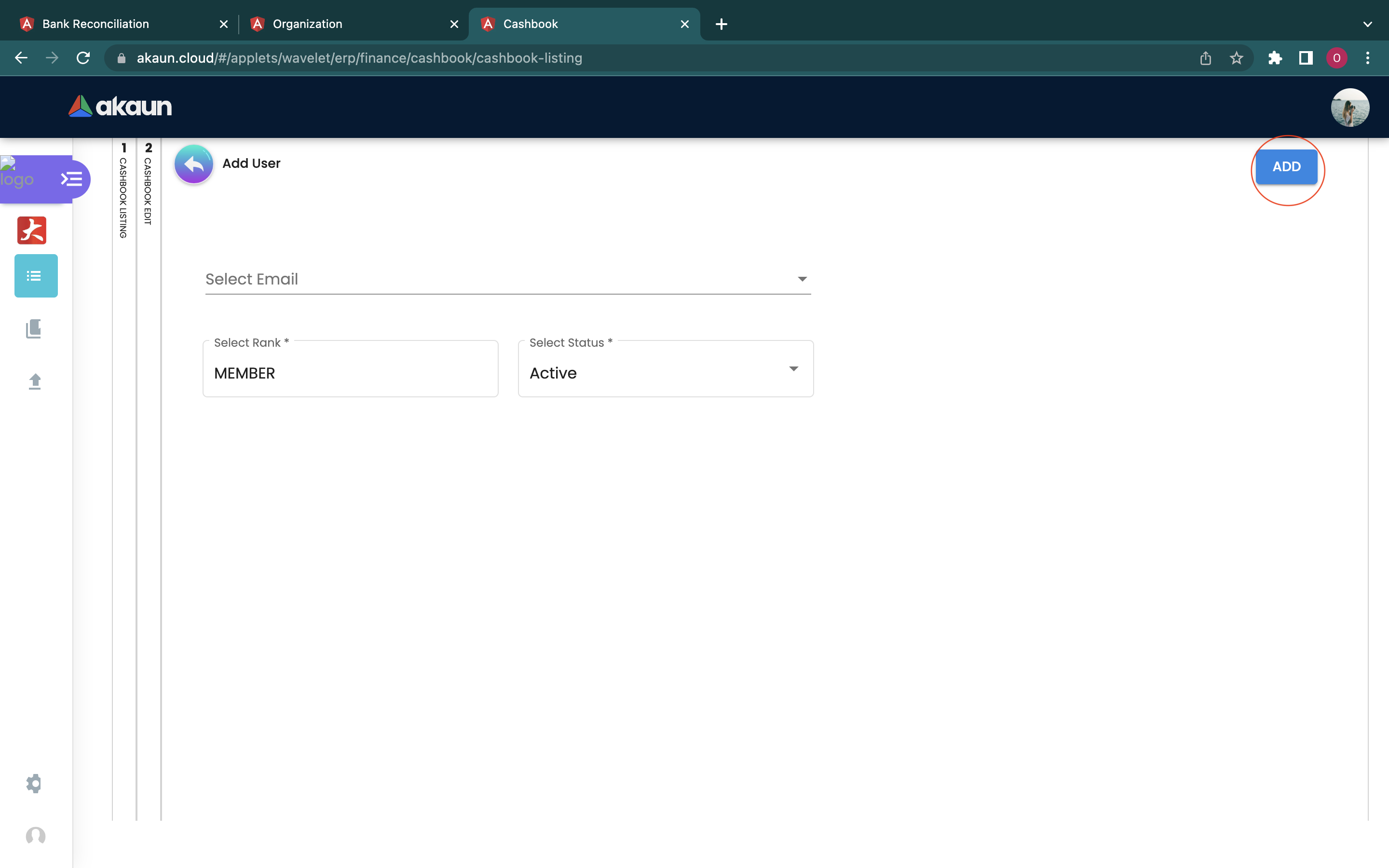The width and height of the screenshot is (1389, 868).
Task: Switch to the Cashbook Listing vertical tab
Action: (x=123, y=192)
